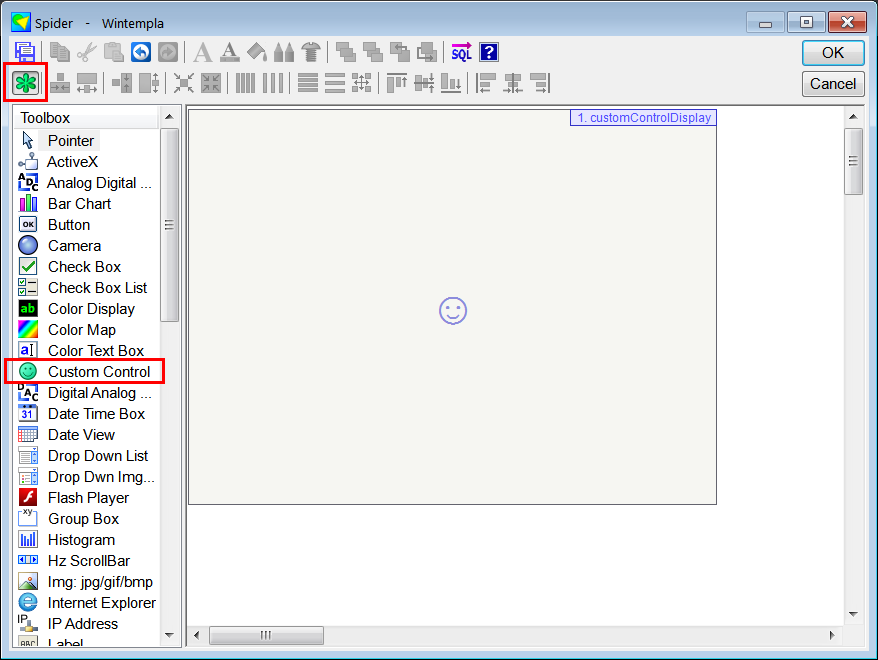Select ActiveX in the Toolbox

[72, 162]
